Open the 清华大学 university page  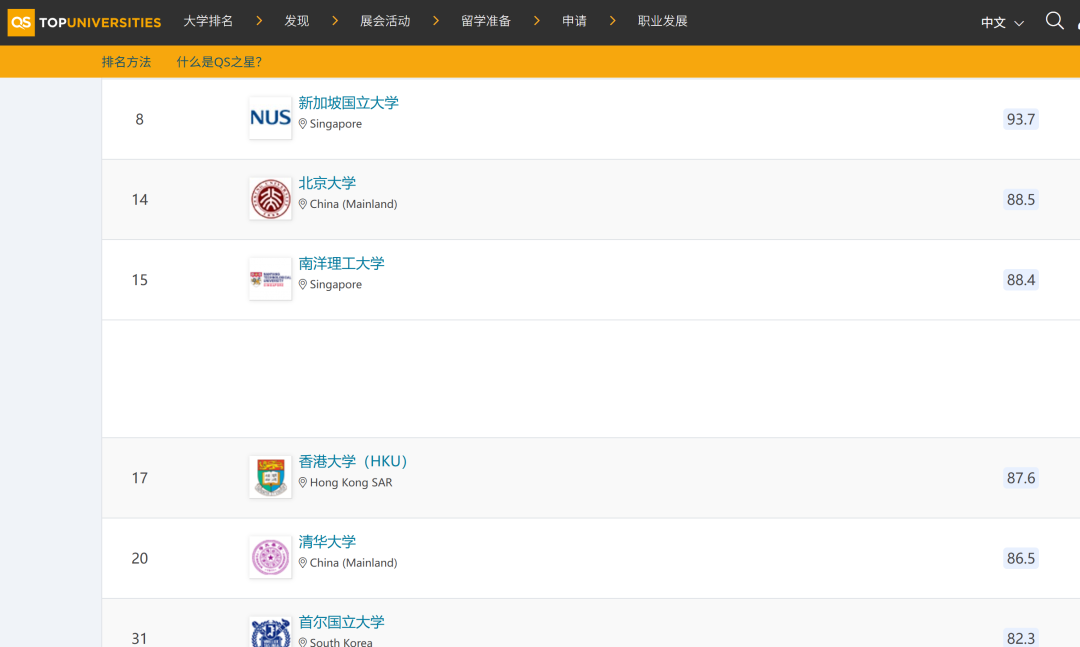tap(327, 542)
